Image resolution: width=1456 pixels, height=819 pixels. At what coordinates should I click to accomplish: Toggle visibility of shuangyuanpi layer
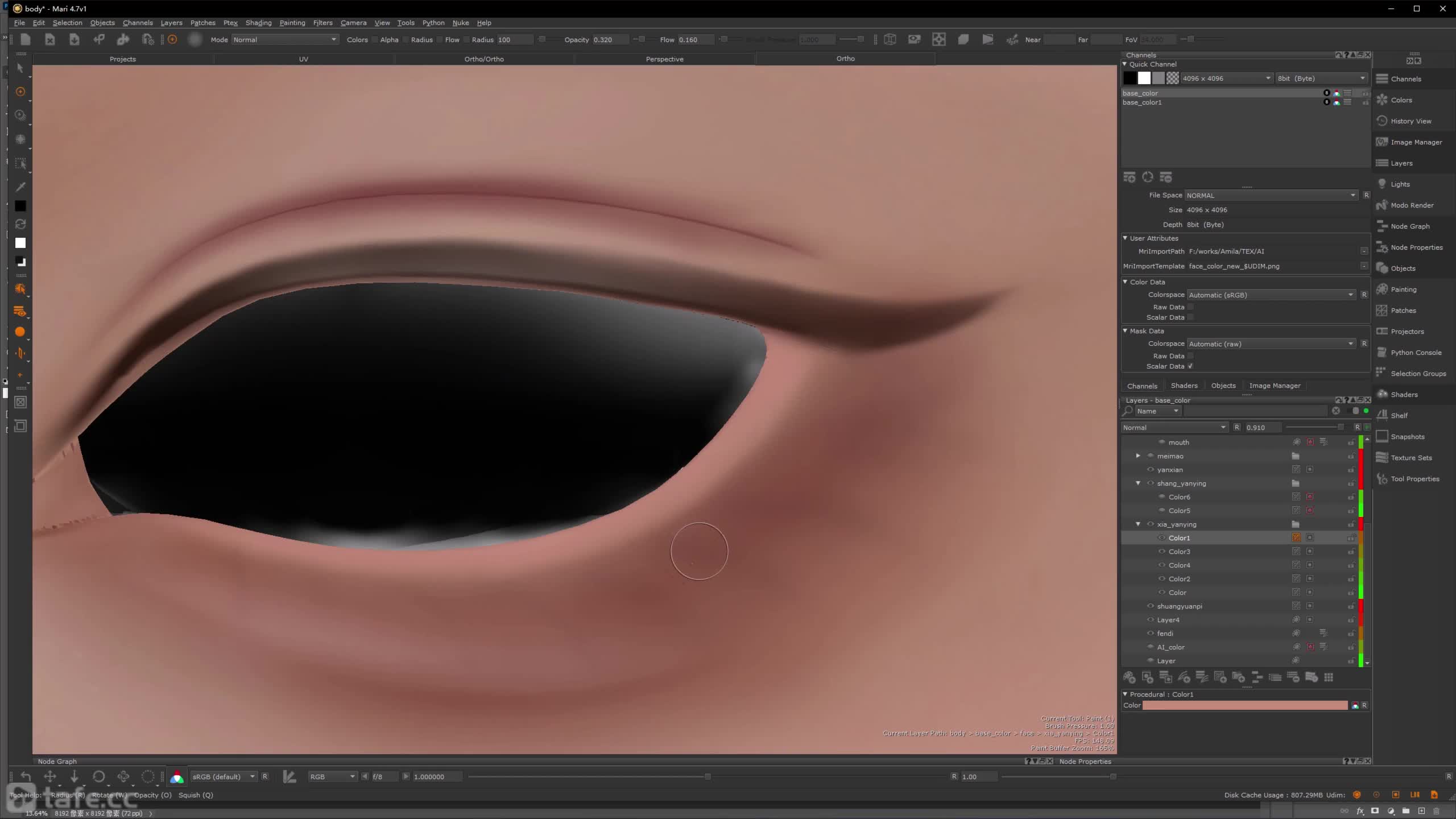(1151, 606)
